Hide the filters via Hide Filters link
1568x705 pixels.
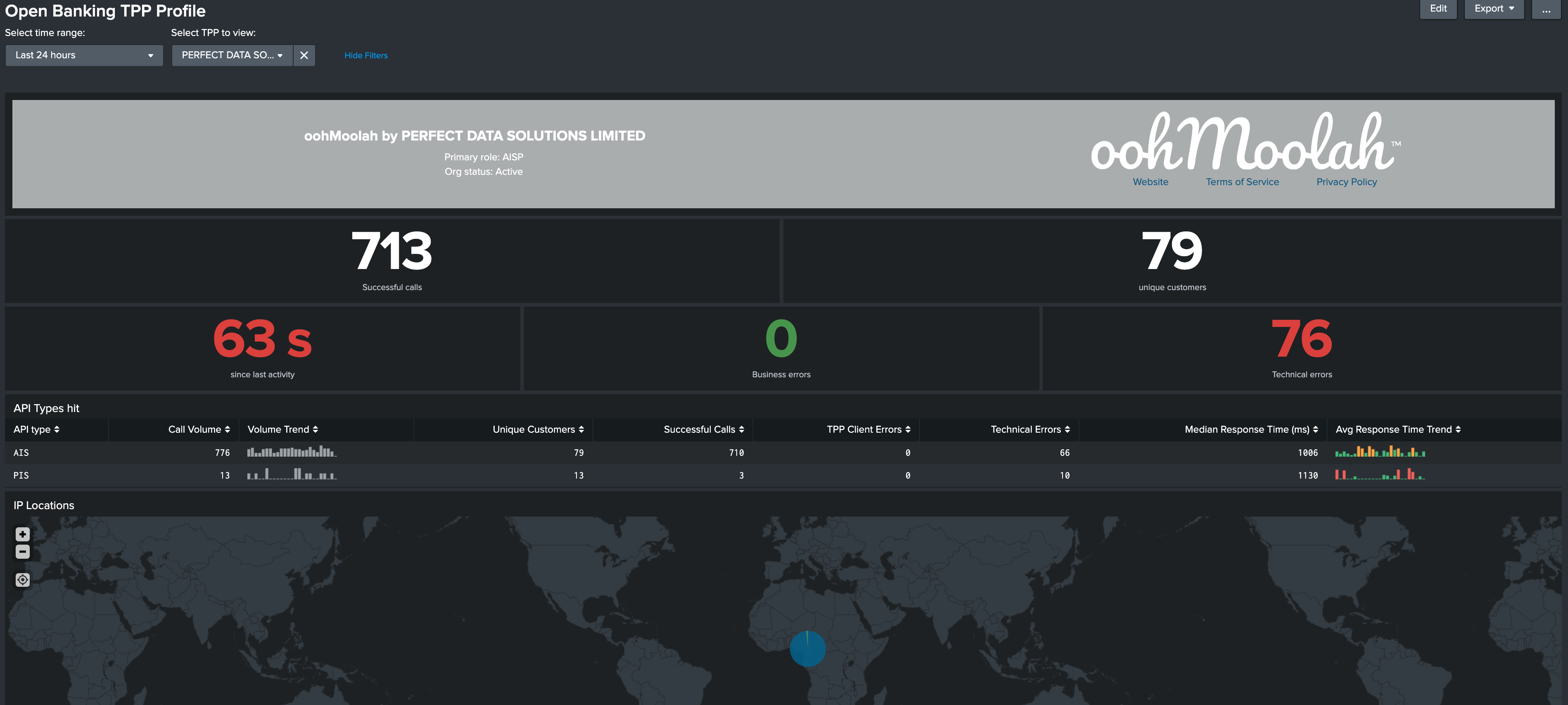click(366, 55)
